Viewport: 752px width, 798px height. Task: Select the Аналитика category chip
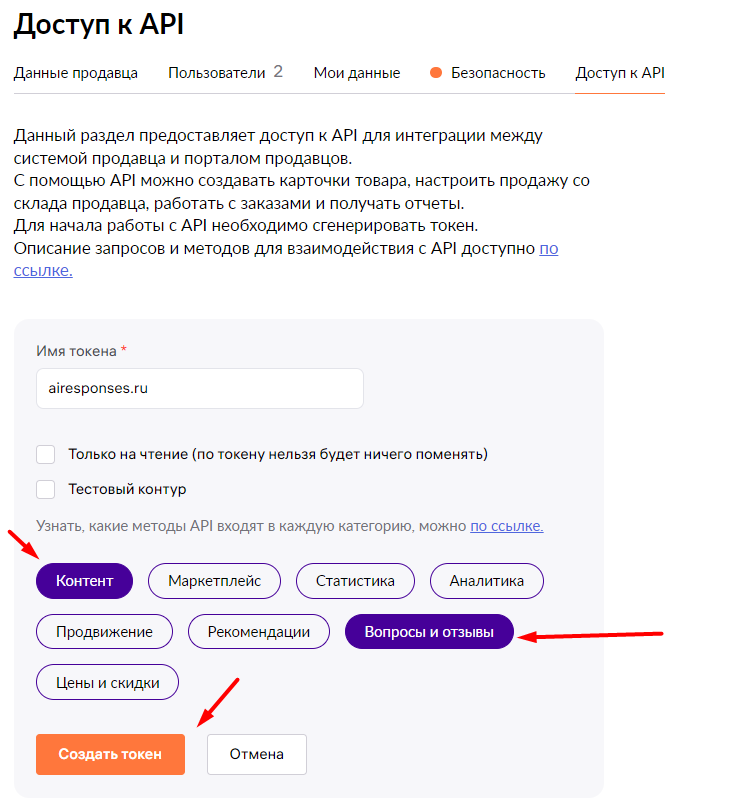(486, 581)
